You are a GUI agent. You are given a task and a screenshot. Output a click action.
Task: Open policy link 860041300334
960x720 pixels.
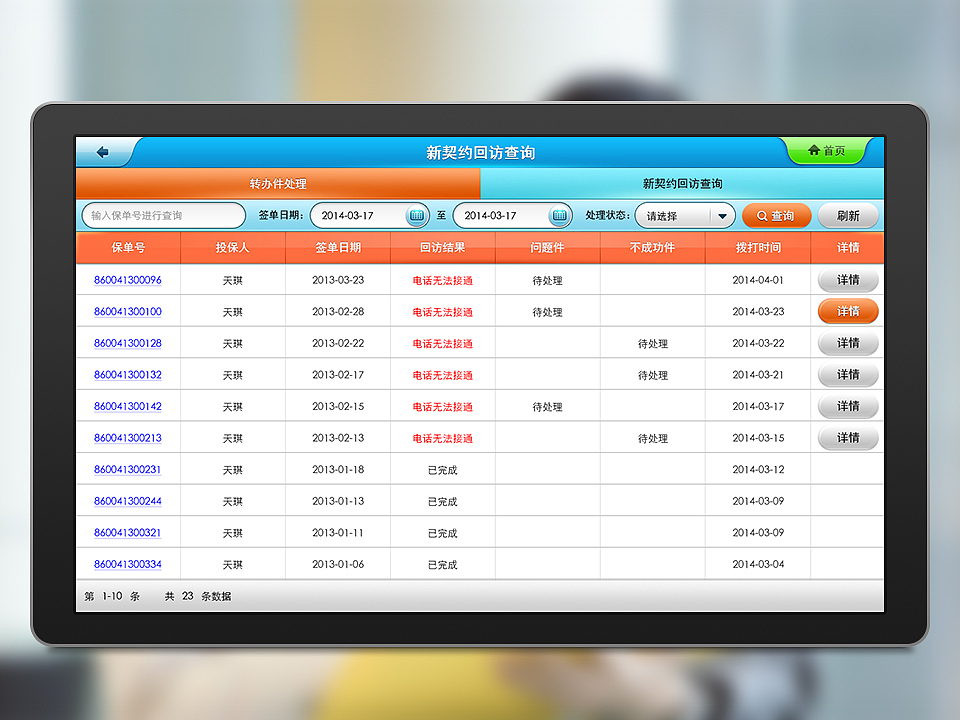[x=128, y=564]
